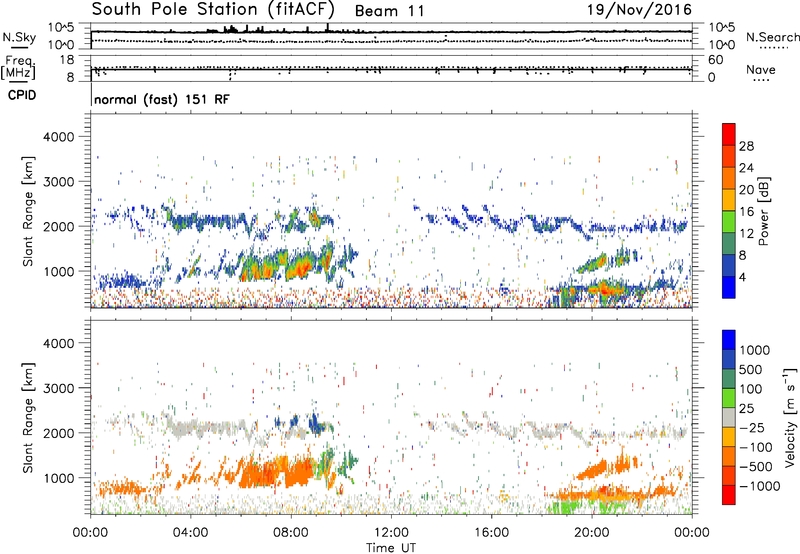Click the bright blue bottom Power colorbar segment

click(729, 288)
